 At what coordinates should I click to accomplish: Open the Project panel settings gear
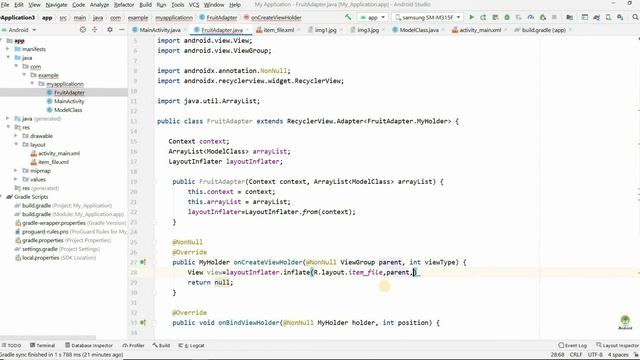coord(110,30)
